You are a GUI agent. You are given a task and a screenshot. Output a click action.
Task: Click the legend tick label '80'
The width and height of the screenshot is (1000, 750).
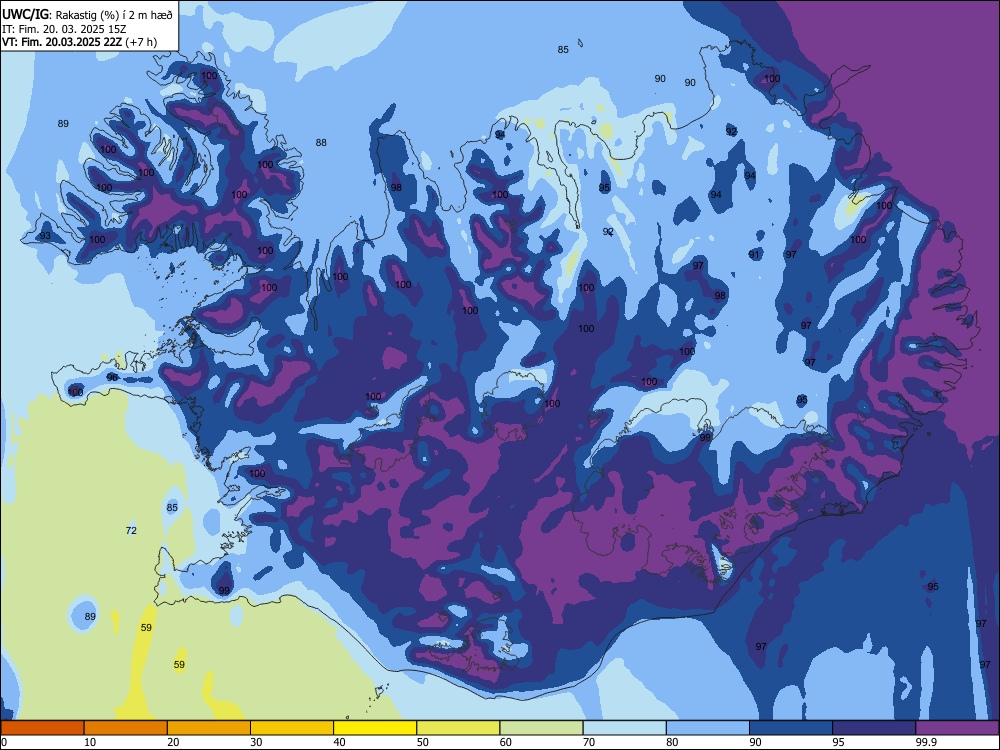coord(673,742)
